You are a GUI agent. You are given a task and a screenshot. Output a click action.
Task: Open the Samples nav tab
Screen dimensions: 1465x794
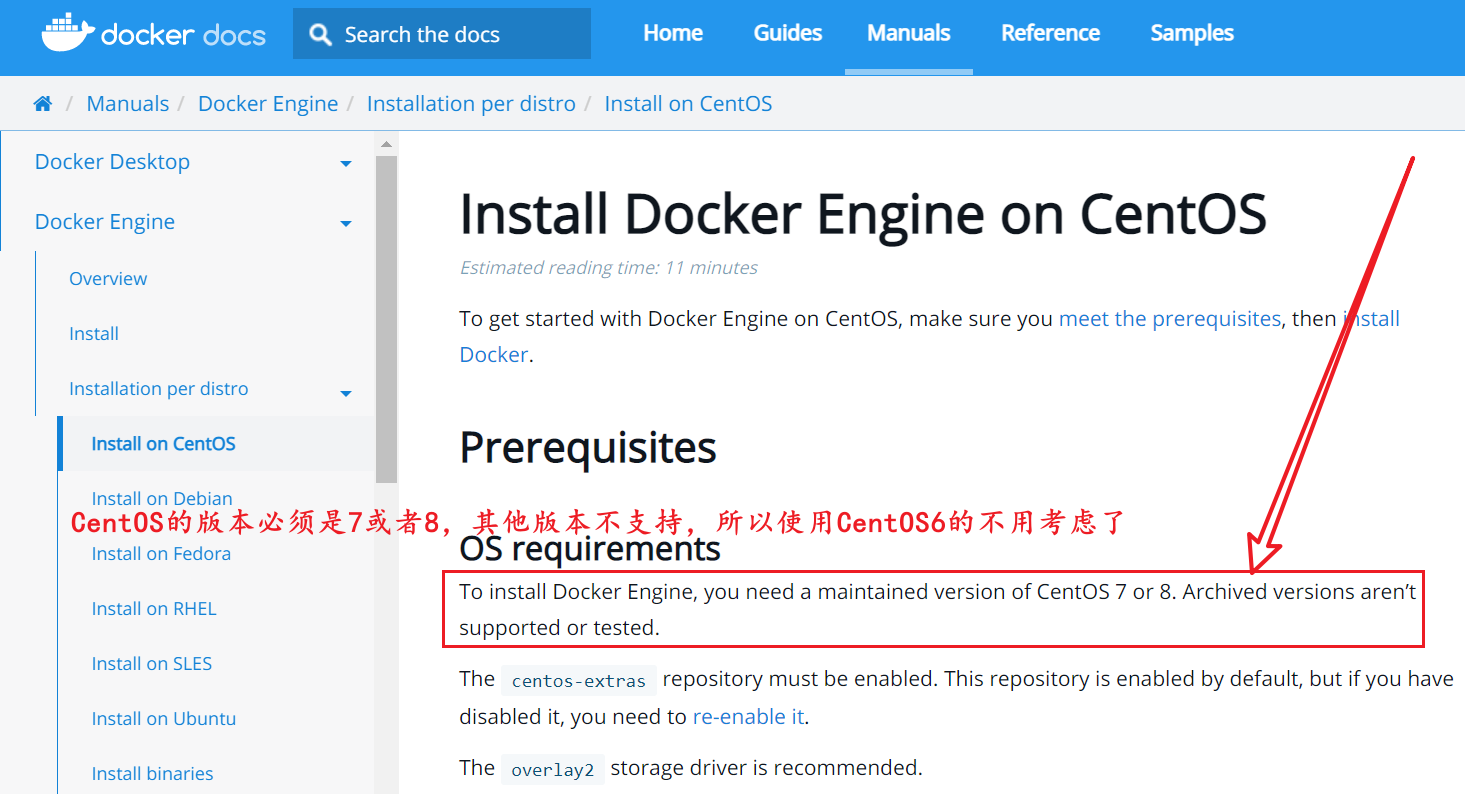[x=1192, y=33]
